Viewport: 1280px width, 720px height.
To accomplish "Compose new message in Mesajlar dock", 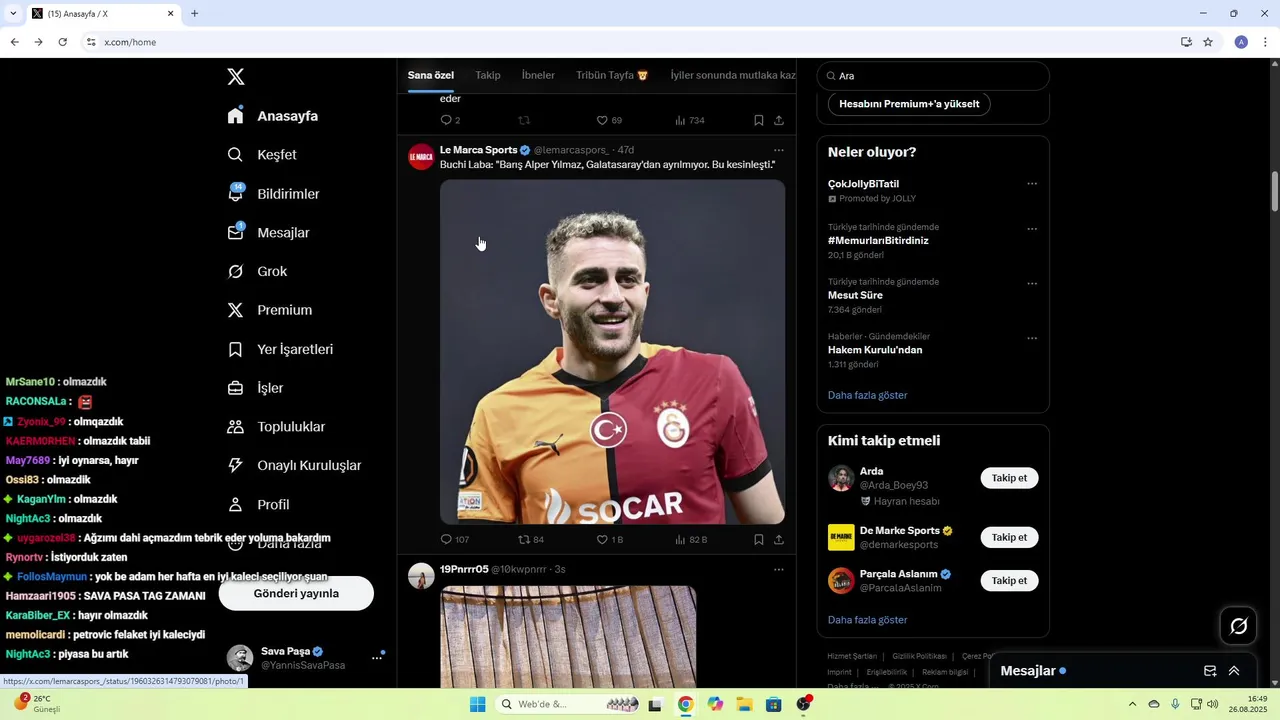I will tap(1210, 671).
